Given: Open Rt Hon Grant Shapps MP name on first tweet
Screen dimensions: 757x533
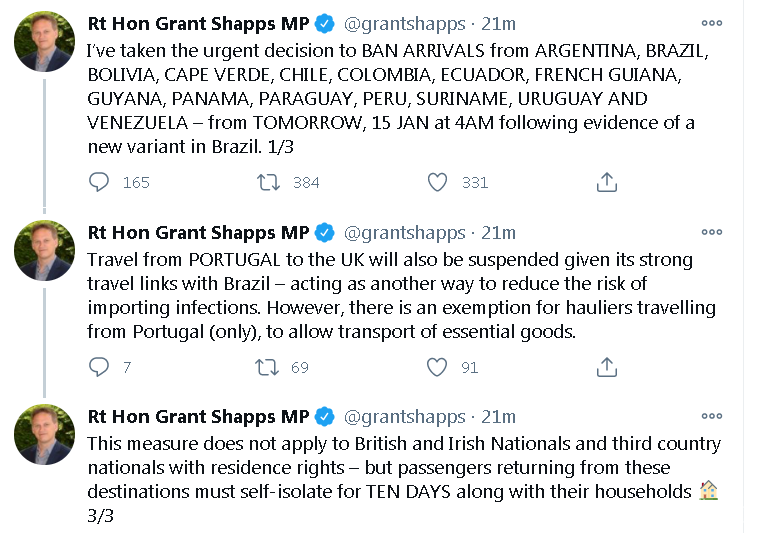Looking at the screenshot, I should coord(198,23).
